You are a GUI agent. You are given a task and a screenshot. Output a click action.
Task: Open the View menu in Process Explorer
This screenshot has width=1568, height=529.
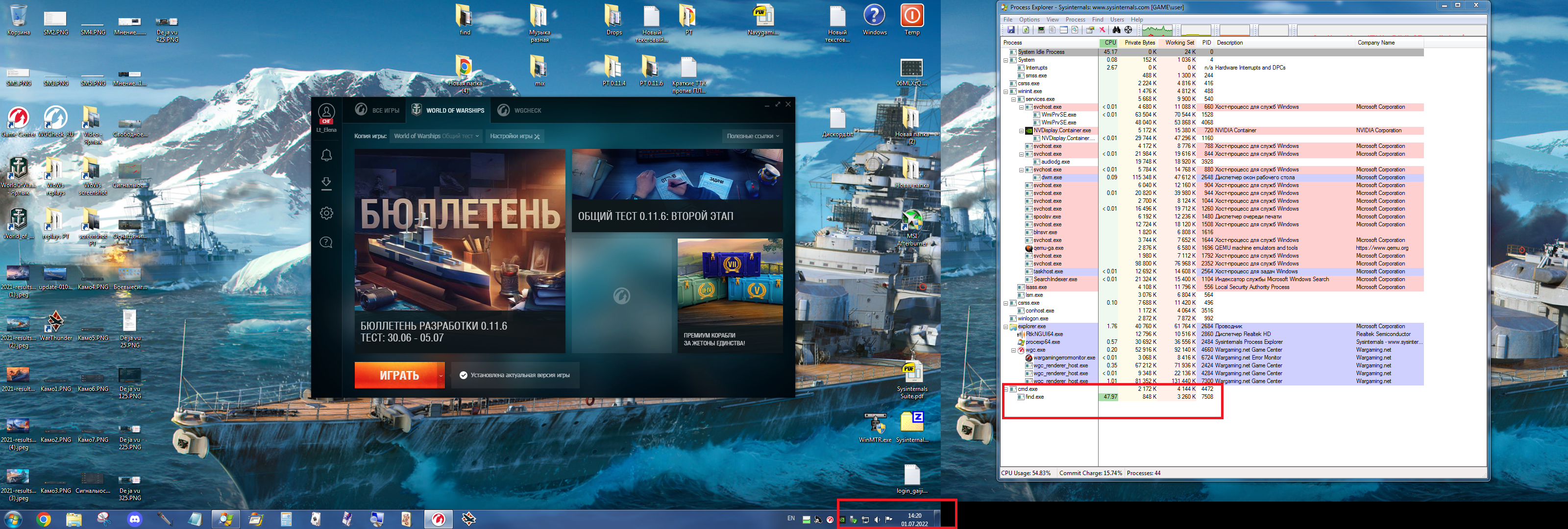coord(1053,20)
